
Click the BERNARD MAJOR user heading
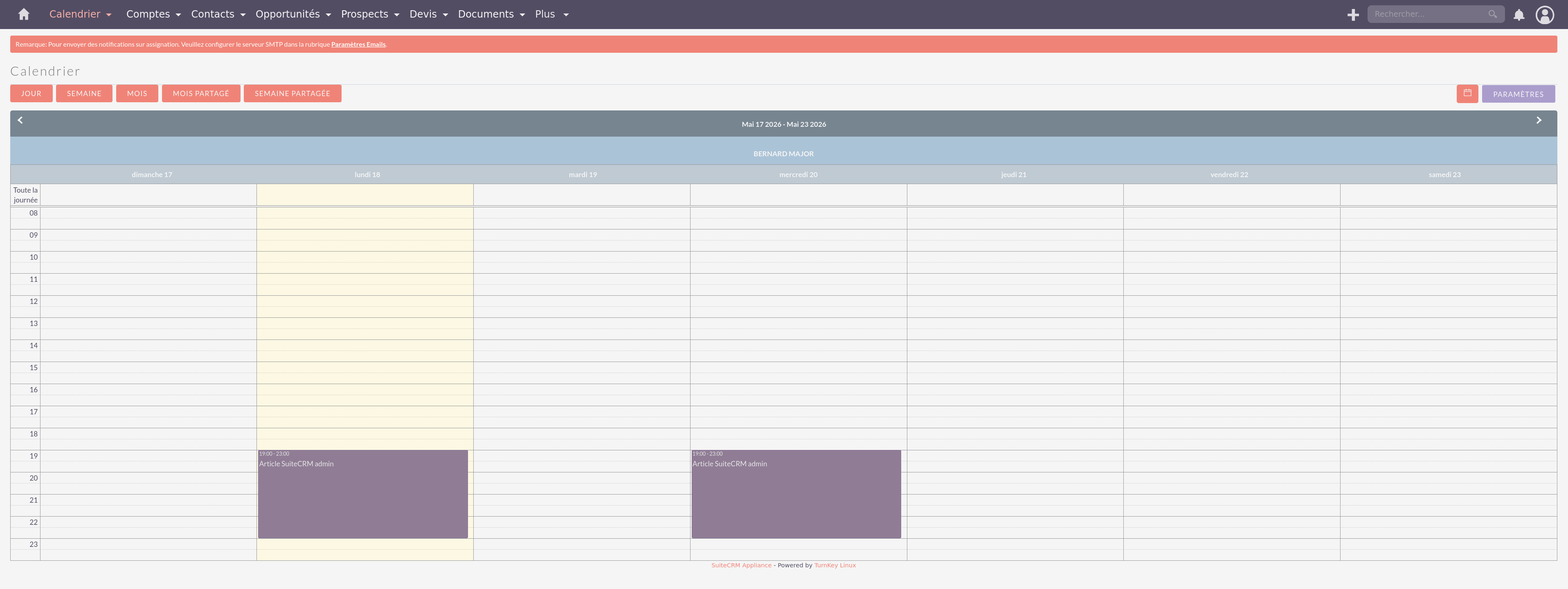click(x=783, y=154)
